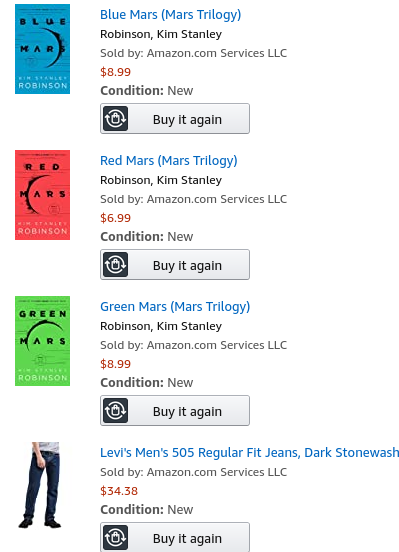The height and width of the screenshot is (552, 399).
Task: Click the reorder icon under Levi's jeans
Action: pyautogui.click(x=116, y=538)
